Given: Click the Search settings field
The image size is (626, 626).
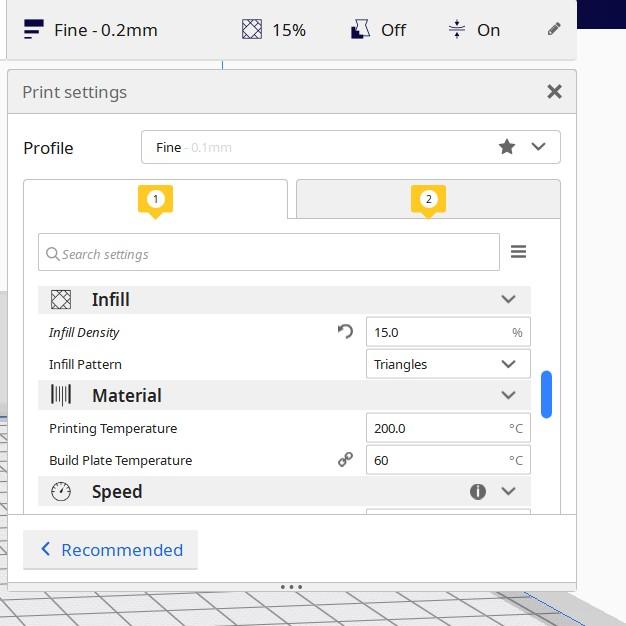Looking at the screenshot, I should (269, 252).
